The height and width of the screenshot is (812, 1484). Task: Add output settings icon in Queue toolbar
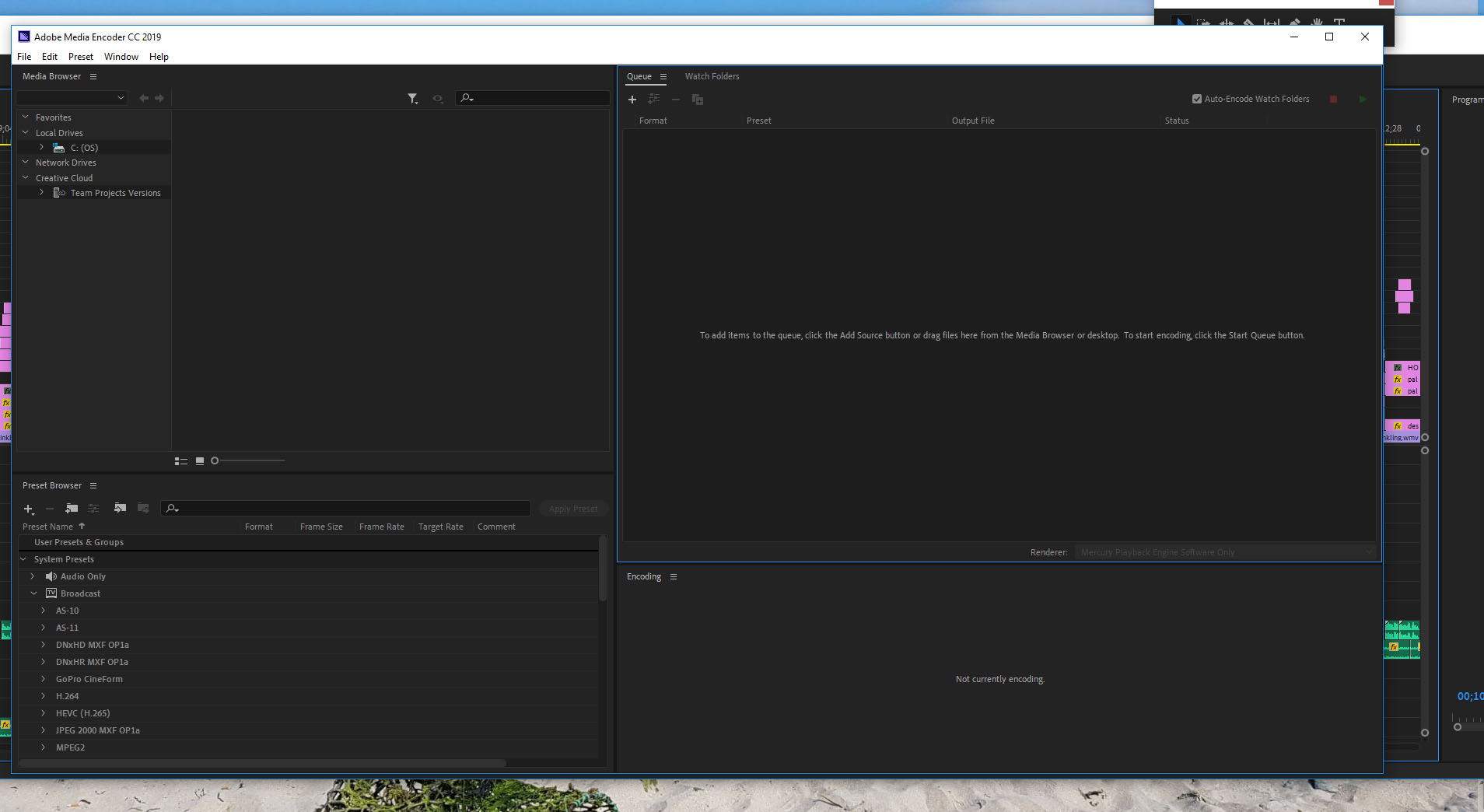click(654, 100)
